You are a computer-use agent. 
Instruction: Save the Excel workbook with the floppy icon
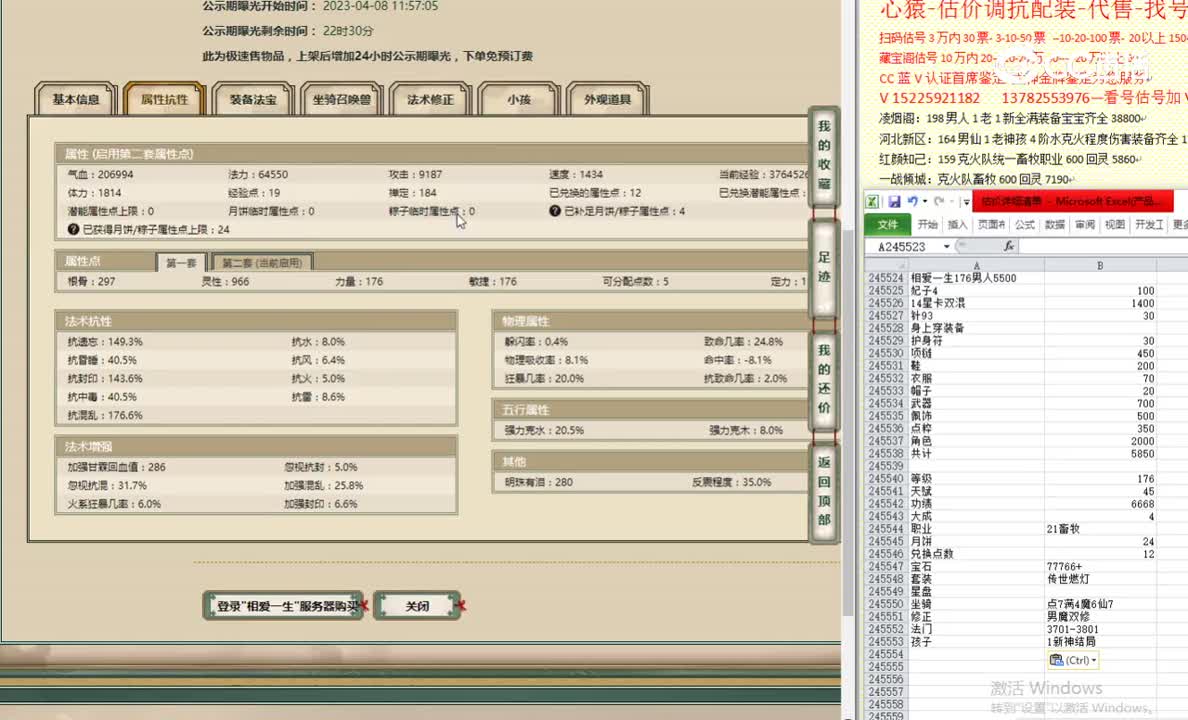click(x=894, y=202)
